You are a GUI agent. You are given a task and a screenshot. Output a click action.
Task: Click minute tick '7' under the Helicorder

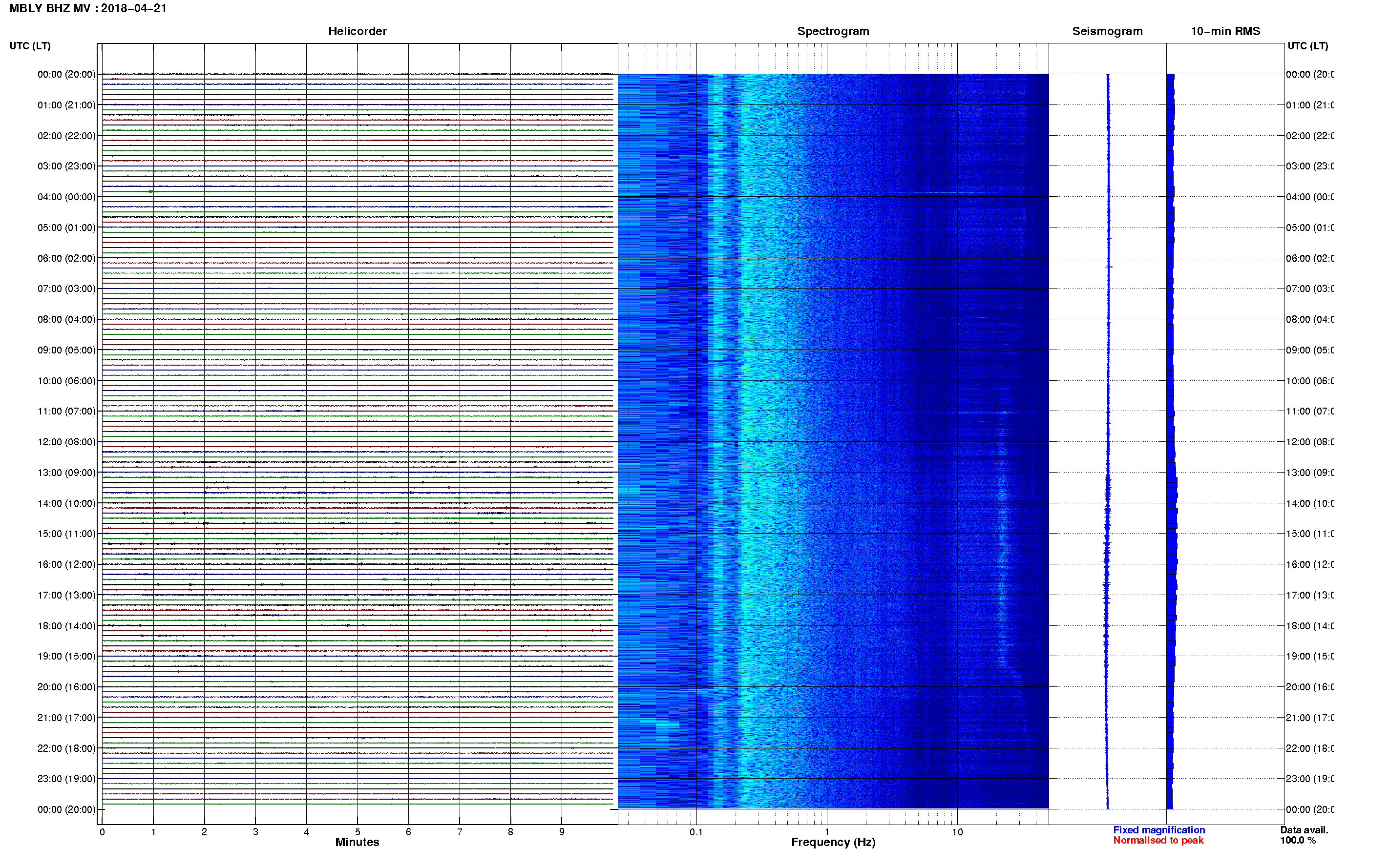pyautogui.click(x=460, y=832)
